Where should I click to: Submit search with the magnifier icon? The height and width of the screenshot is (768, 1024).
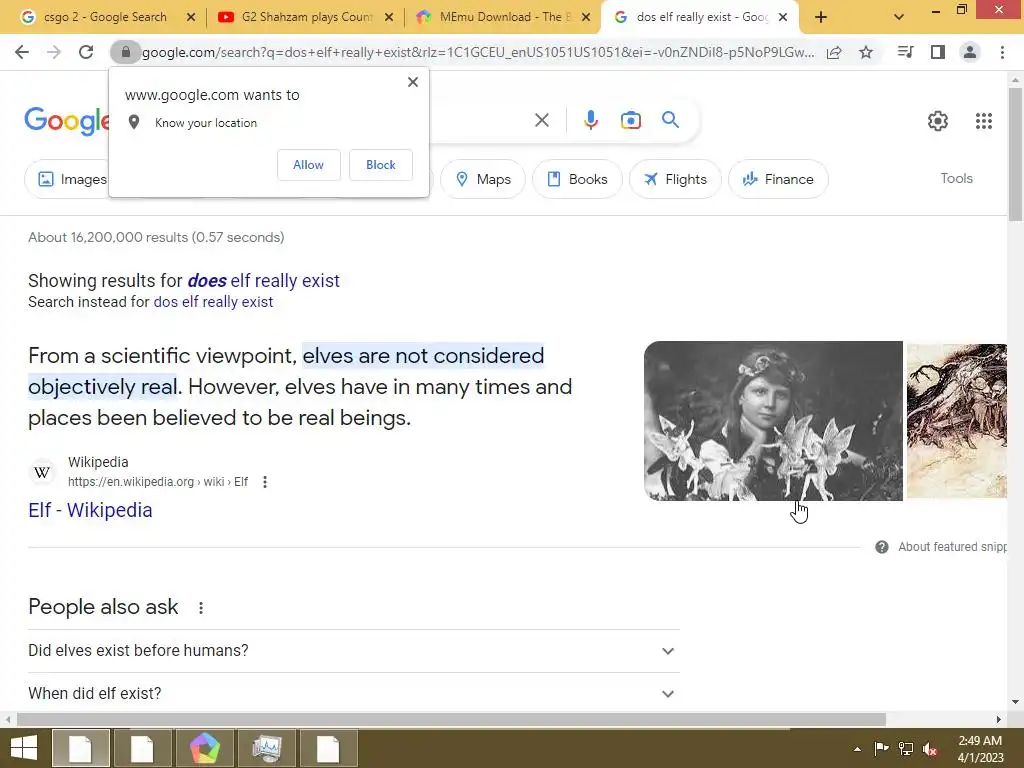pos(670,120)
